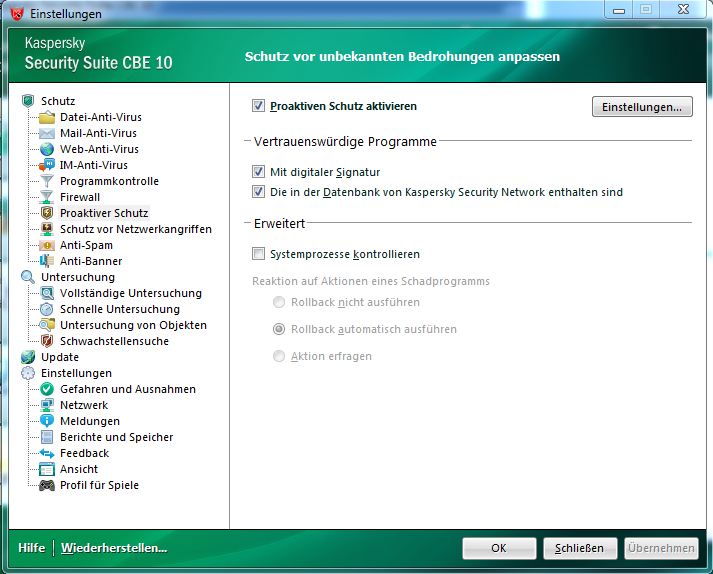This screenshot has width=713, height=574.
Task: Click the Schwachstellensuche icon
Action: coord(47,341)
